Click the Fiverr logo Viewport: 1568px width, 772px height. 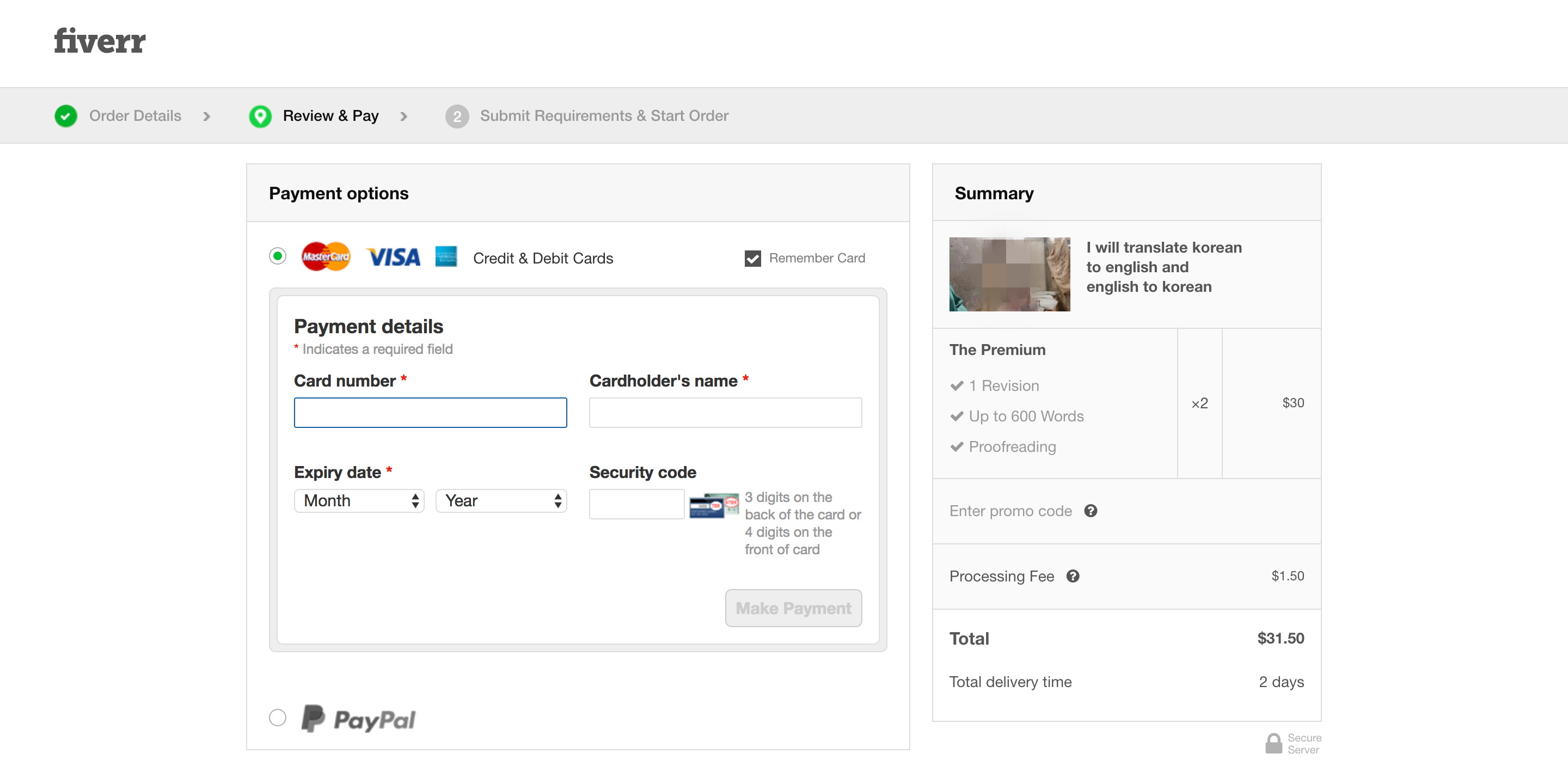tap(100, 41)
